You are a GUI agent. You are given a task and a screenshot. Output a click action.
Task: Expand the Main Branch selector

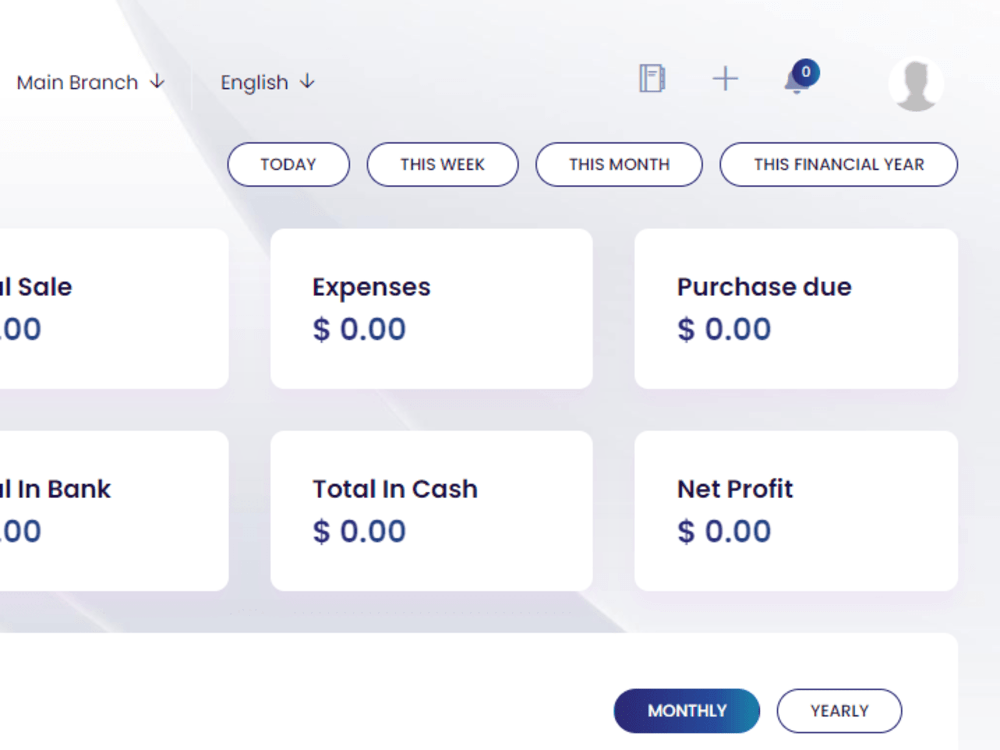pos(91,82)
